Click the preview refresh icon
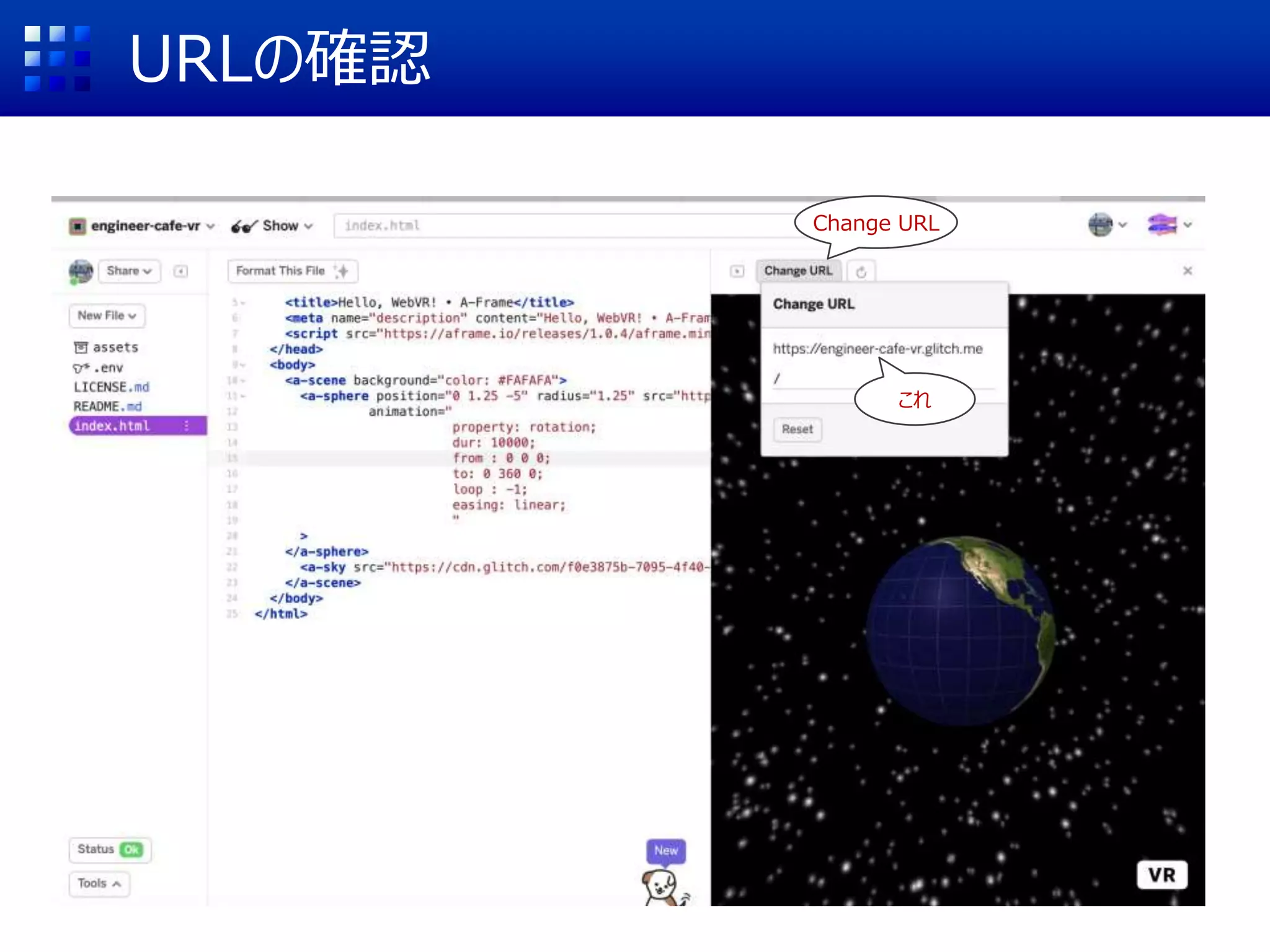 coord(861,271)
